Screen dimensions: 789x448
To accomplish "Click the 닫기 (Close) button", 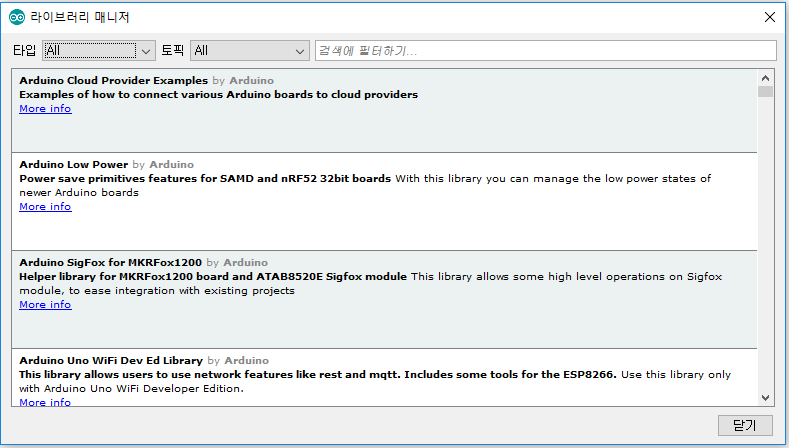I will [745, 425].
